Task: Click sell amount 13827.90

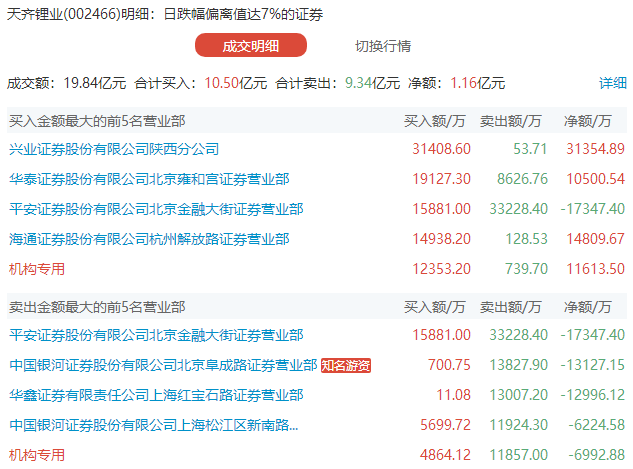Action: (x=518, y=365)
